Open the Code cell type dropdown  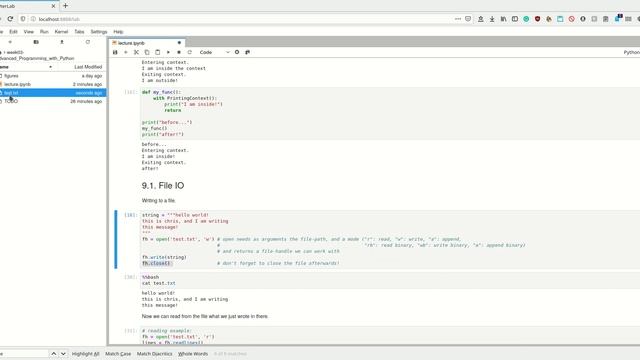(214, 52)
